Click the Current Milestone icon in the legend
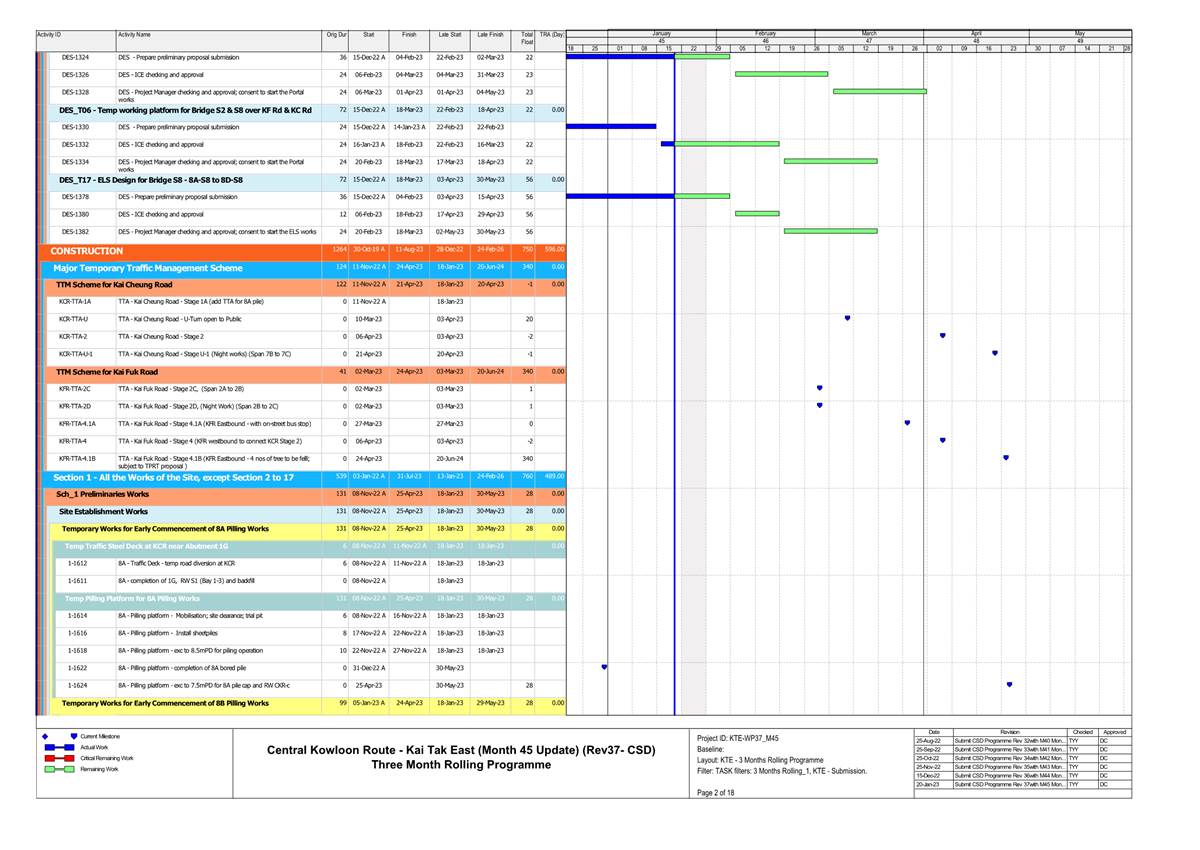The image size is (1200, 850). [74, 736]
